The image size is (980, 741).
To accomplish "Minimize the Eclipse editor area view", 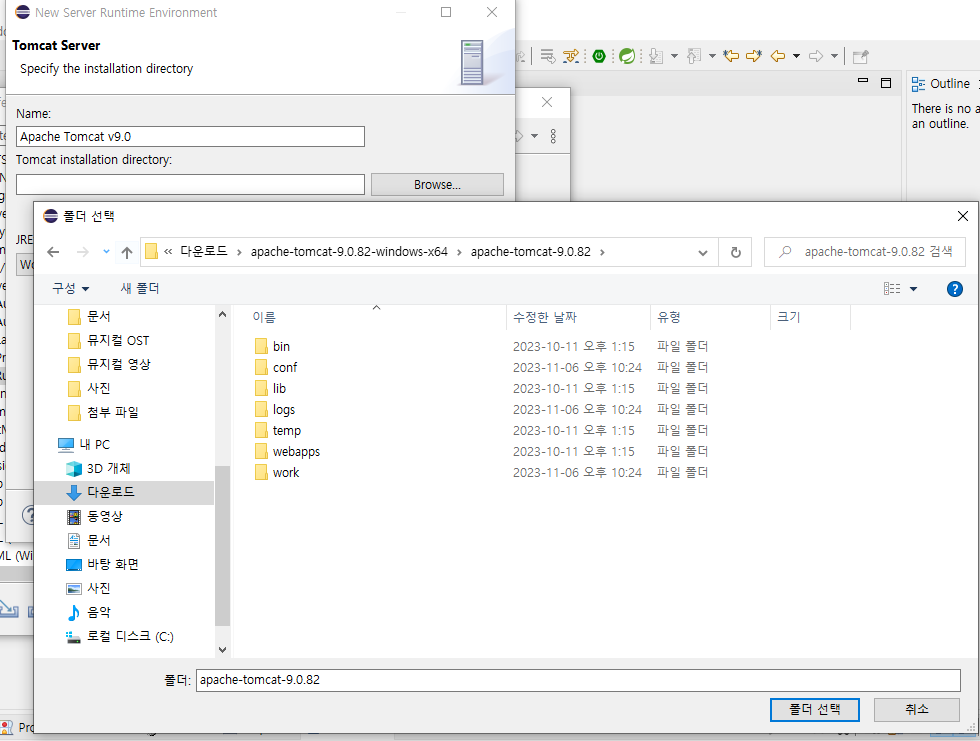I will click(863, 81).
